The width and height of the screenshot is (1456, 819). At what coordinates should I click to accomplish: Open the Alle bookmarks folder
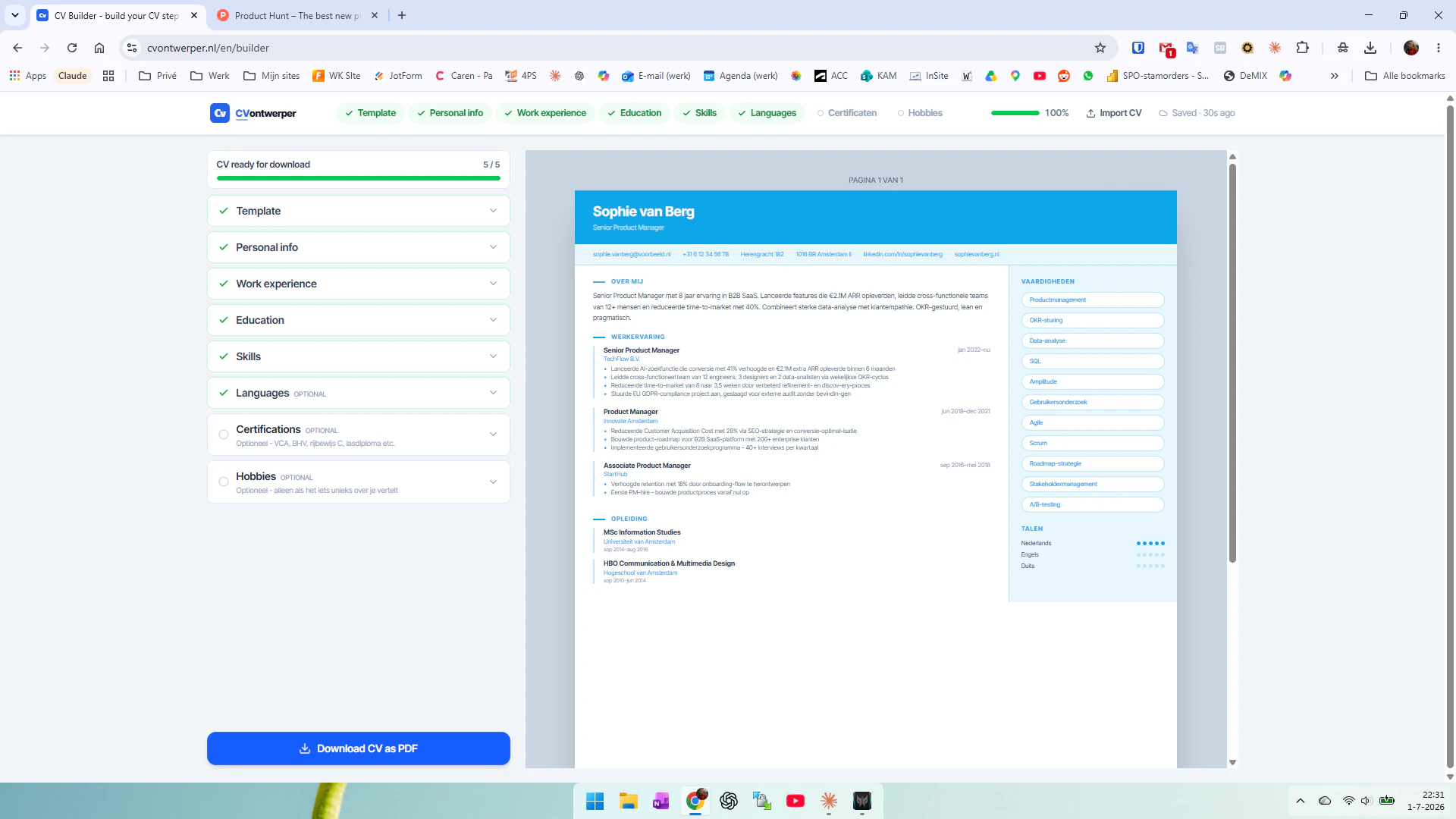coord(1405,76)
